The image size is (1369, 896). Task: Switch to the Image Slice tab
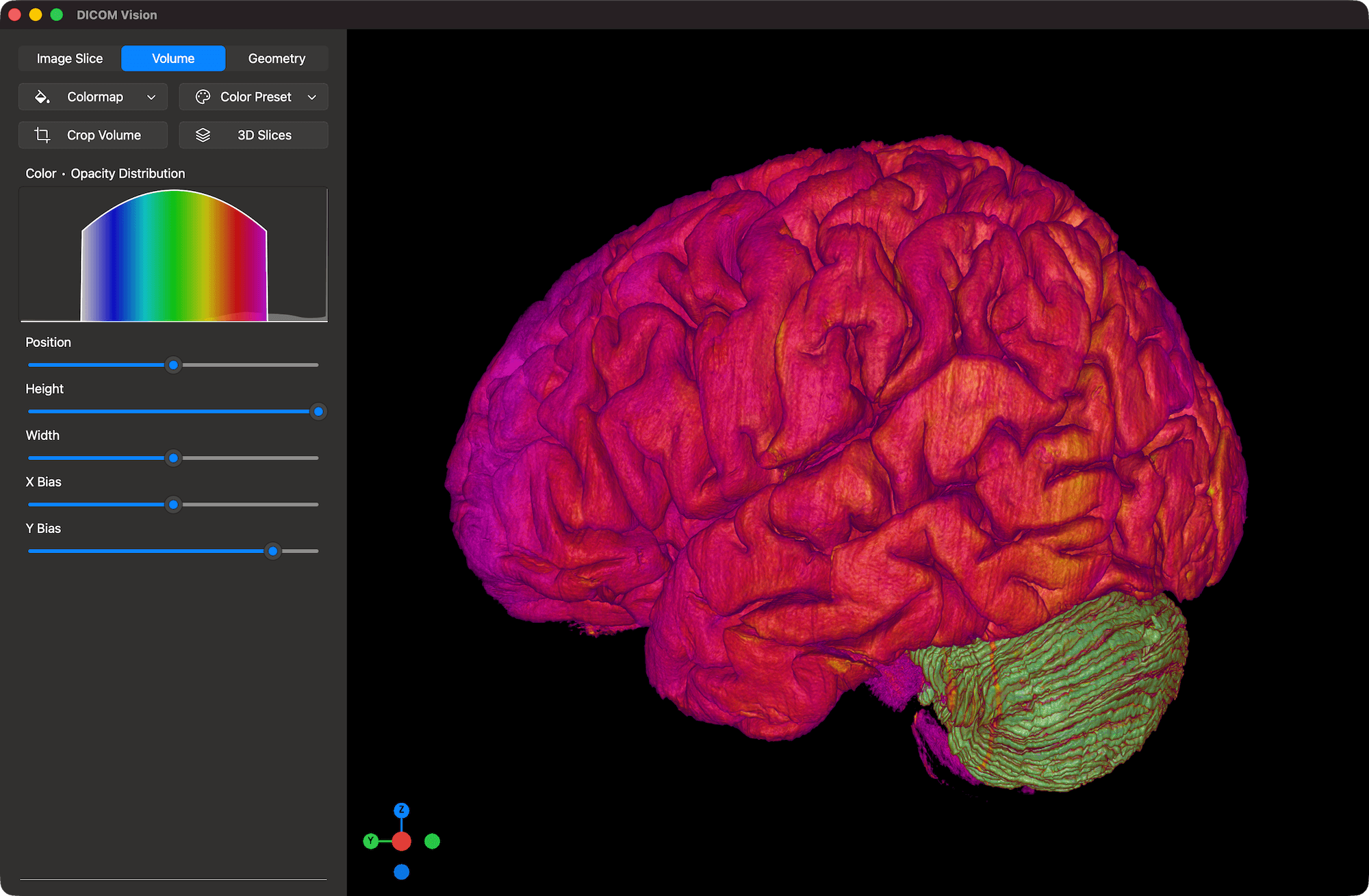click(x=69, y=58)
